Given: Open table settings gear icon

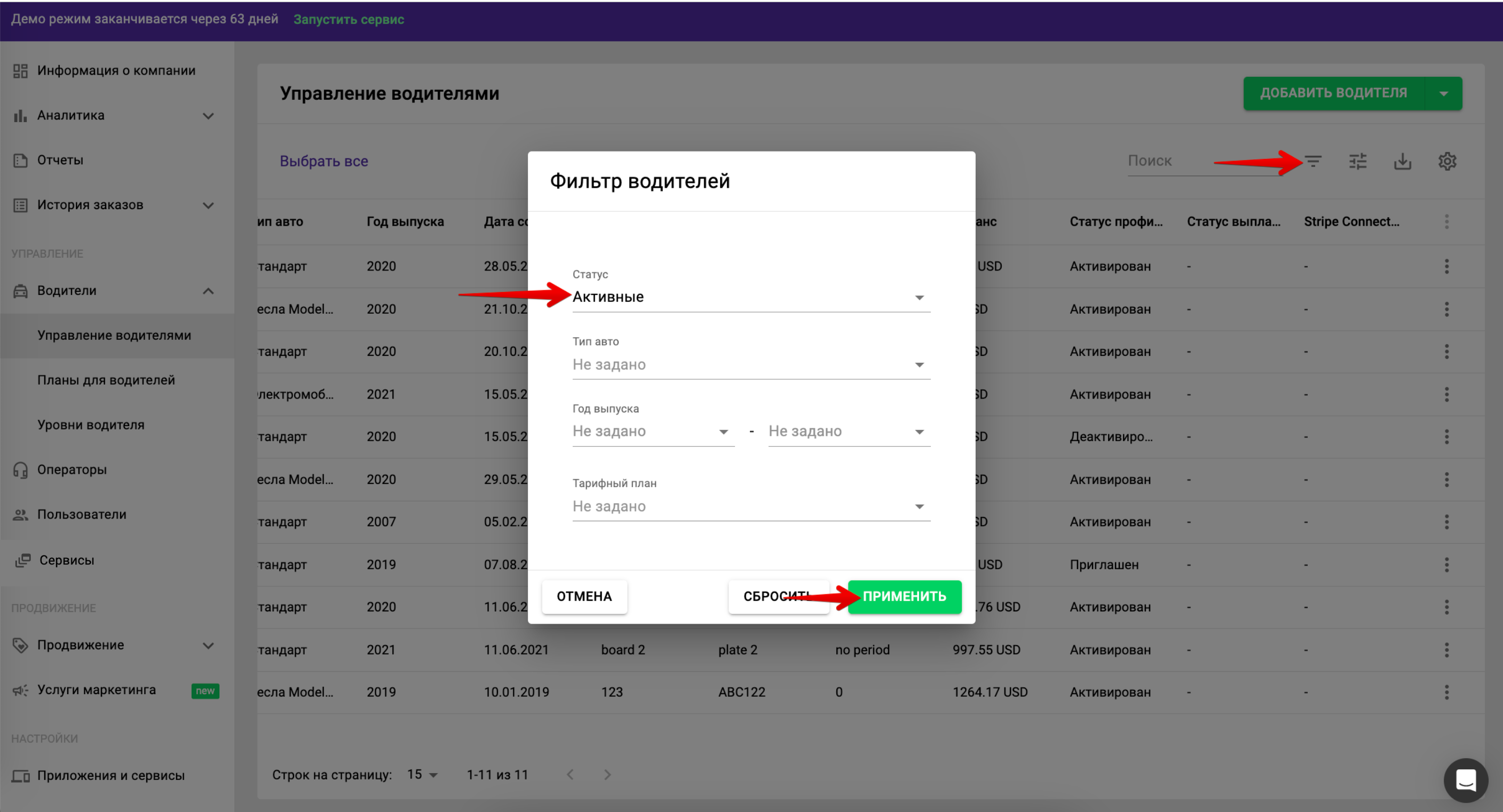Looking at the screenshot, I should coord(1447,161).
